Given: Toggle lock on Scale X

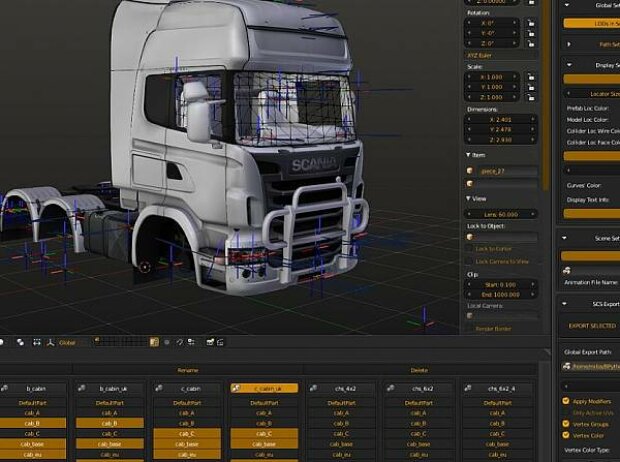Looking at the screenshot, I should pyautogui.click(x=531, y=77).
